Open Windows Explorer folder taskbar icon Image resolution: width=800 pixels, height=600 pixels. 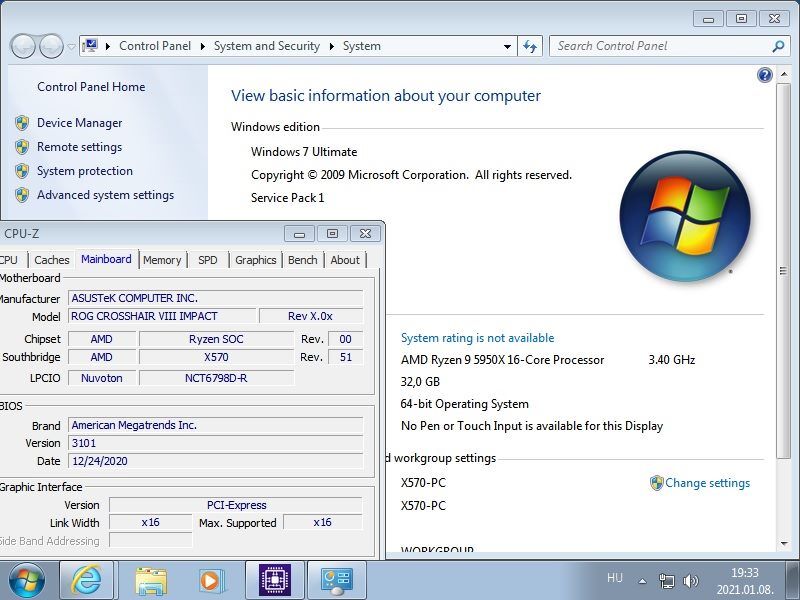point(150,581)
